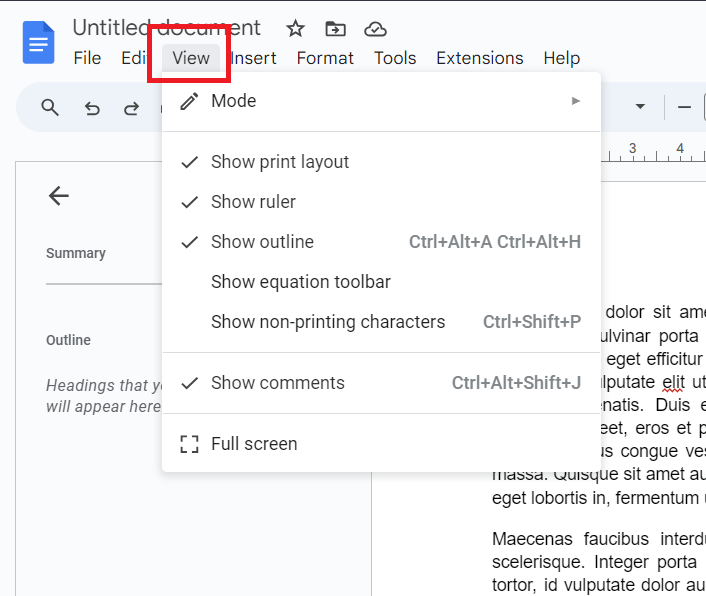The width and height of the screenshot is (706, 596).
Task: Enable Show equation toolbar
Action: tap(300, 282)
